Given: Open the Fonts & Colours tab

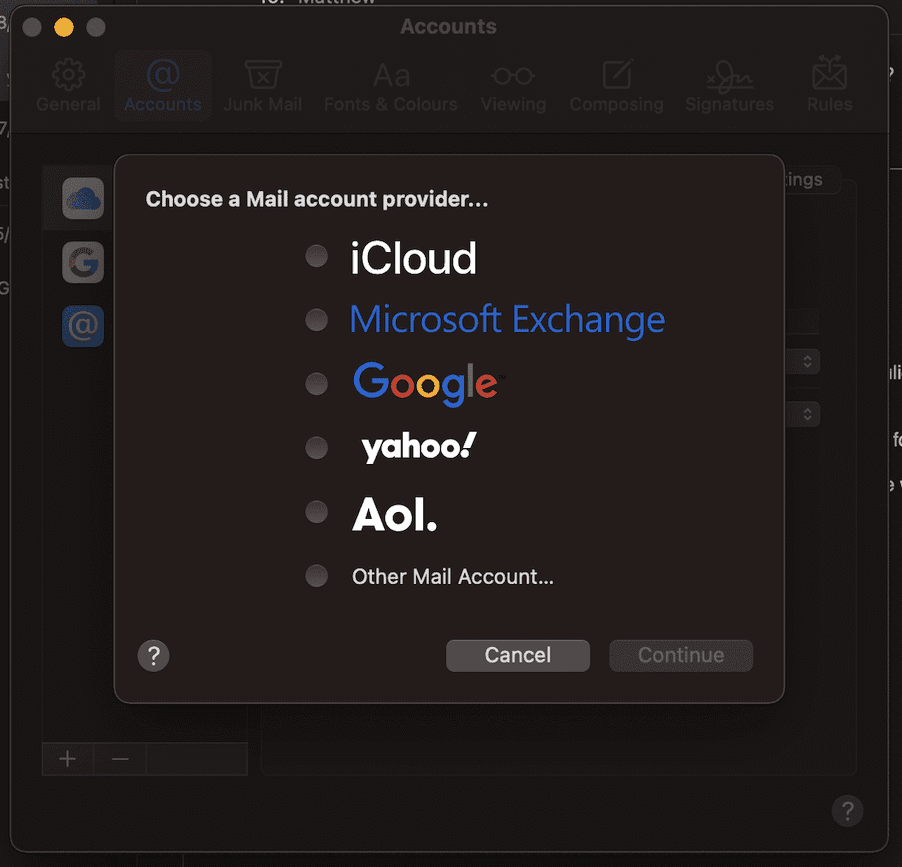Looking at the screenshot, I should click(391, 86).
